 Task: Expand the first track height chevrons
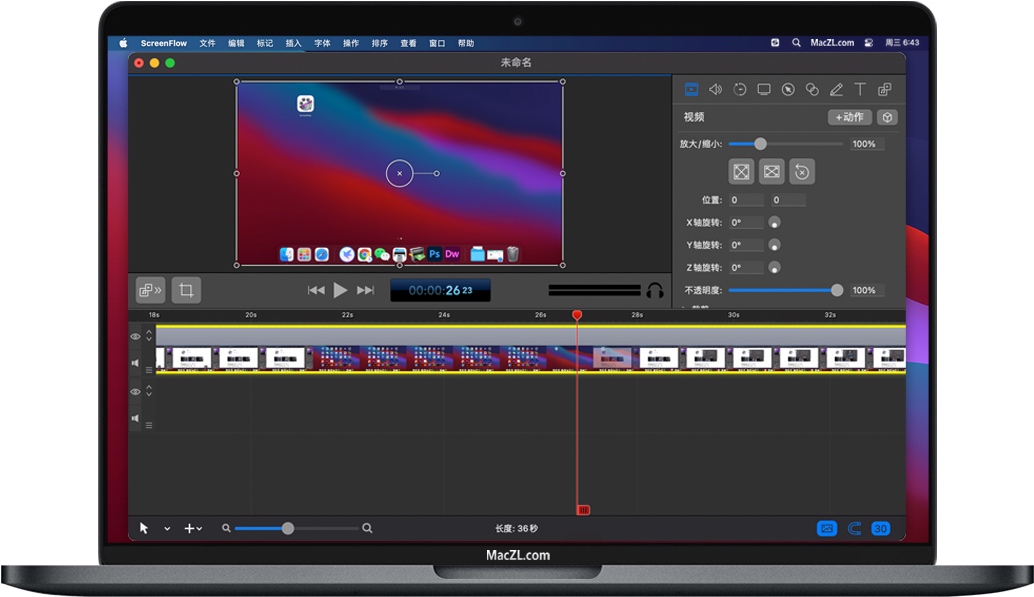[x=149, y=336]
